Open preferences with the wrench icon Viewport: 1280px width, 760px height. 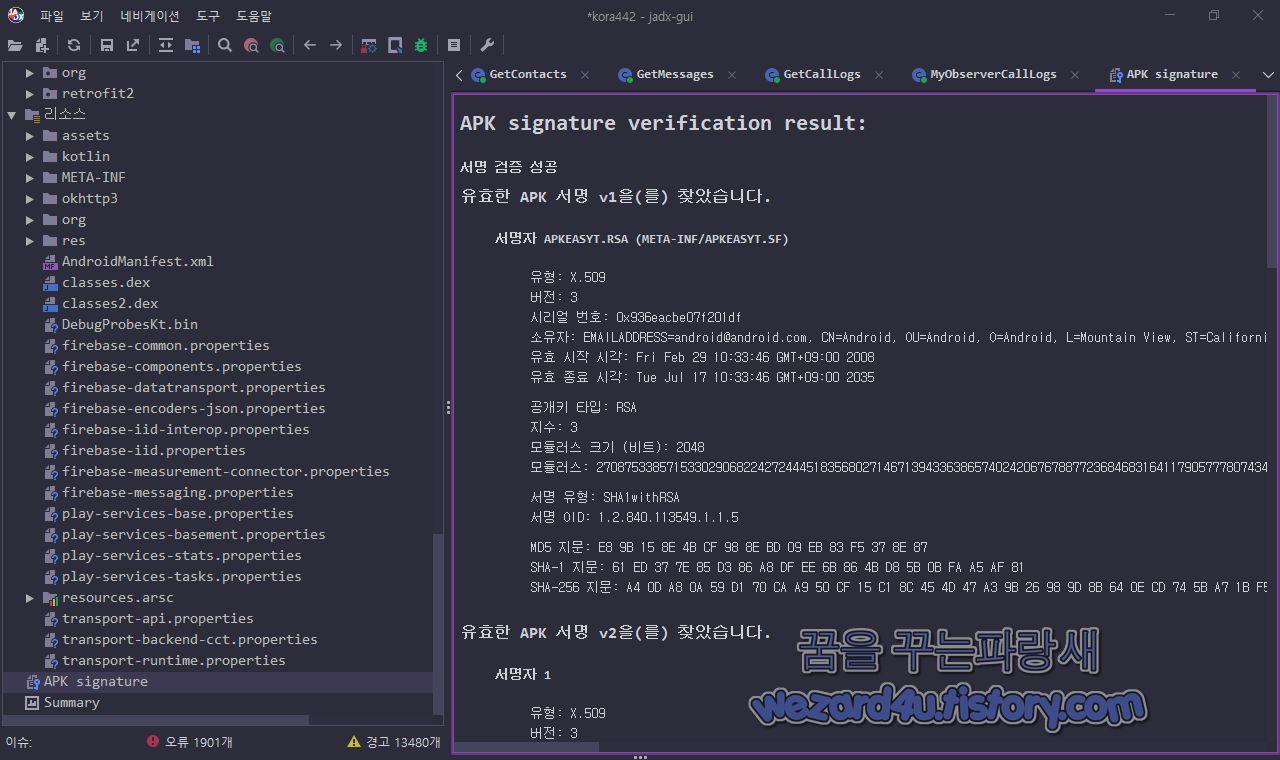(x=487, y=45)
